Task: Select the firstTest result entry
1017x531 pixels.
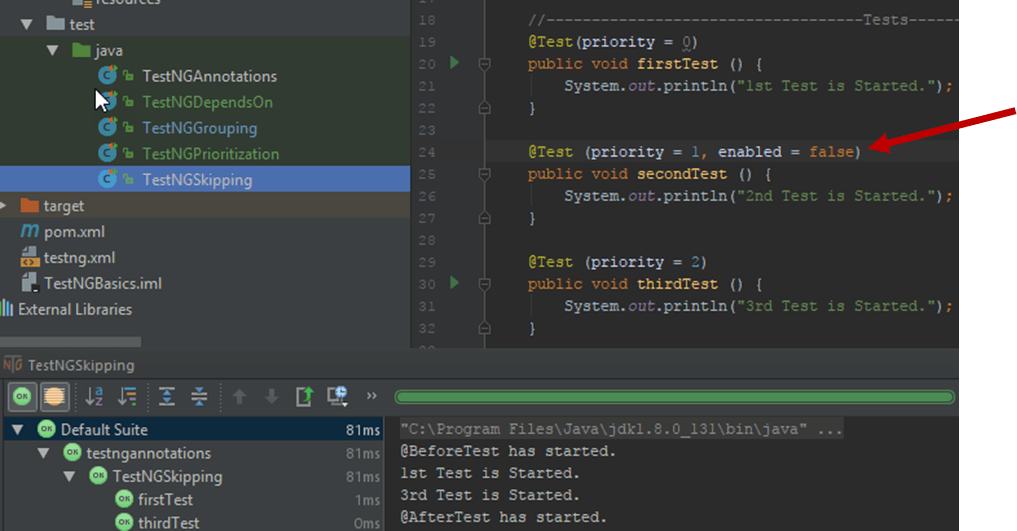Action: click(x=167, y=499)
